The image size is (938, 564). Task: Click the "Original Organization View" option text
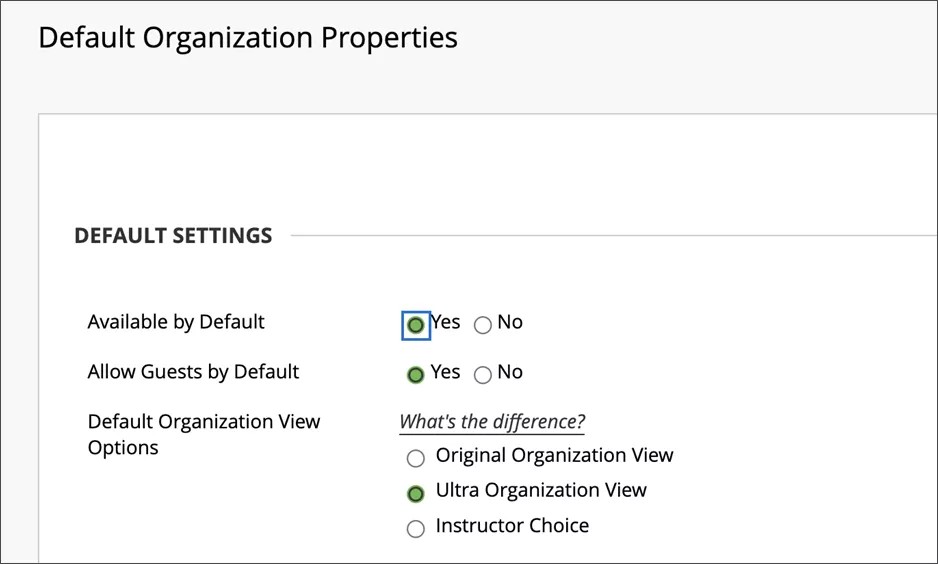pyautogui.click(x=554, y=456)
